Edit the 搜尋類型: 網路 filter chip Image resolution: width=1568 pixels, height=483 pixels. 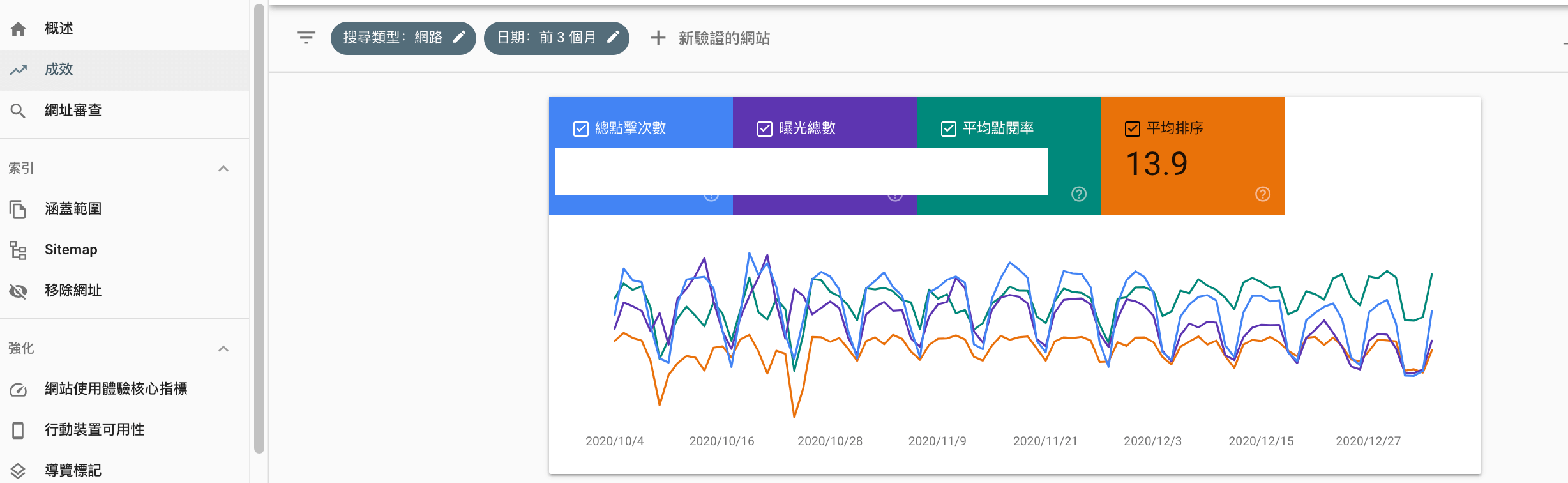[403, 38]
